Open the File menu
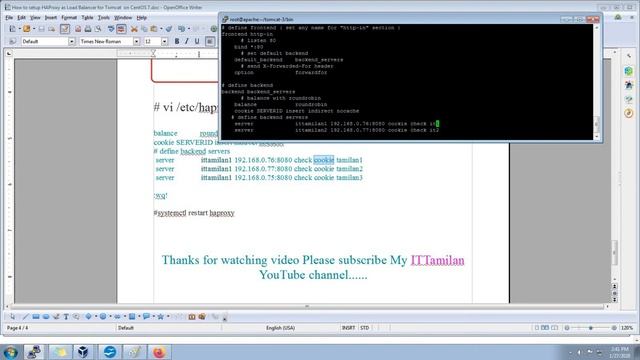640x360 pixels. (x=9, y=18)
